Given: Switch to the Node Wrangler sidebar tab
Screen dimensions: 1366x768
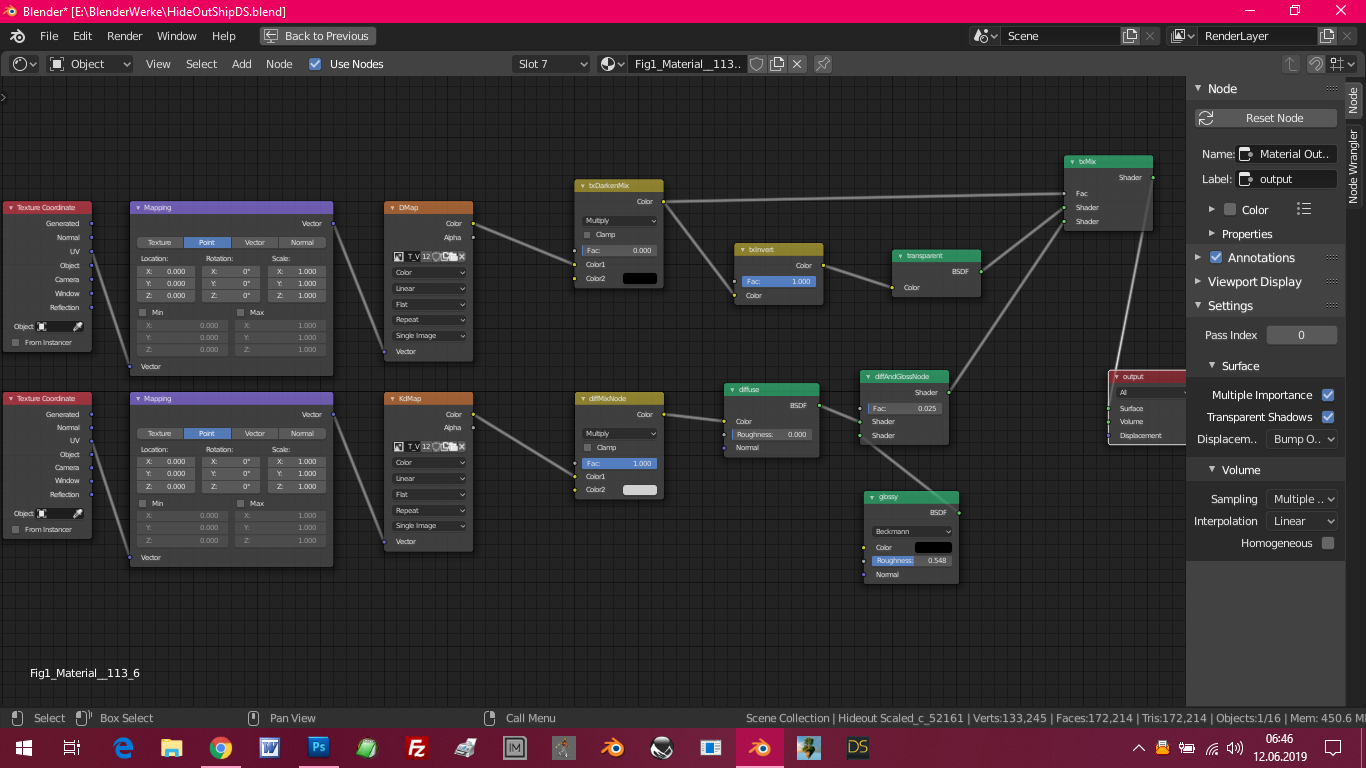Looking at the screenshot, I should click(1354, 165).
